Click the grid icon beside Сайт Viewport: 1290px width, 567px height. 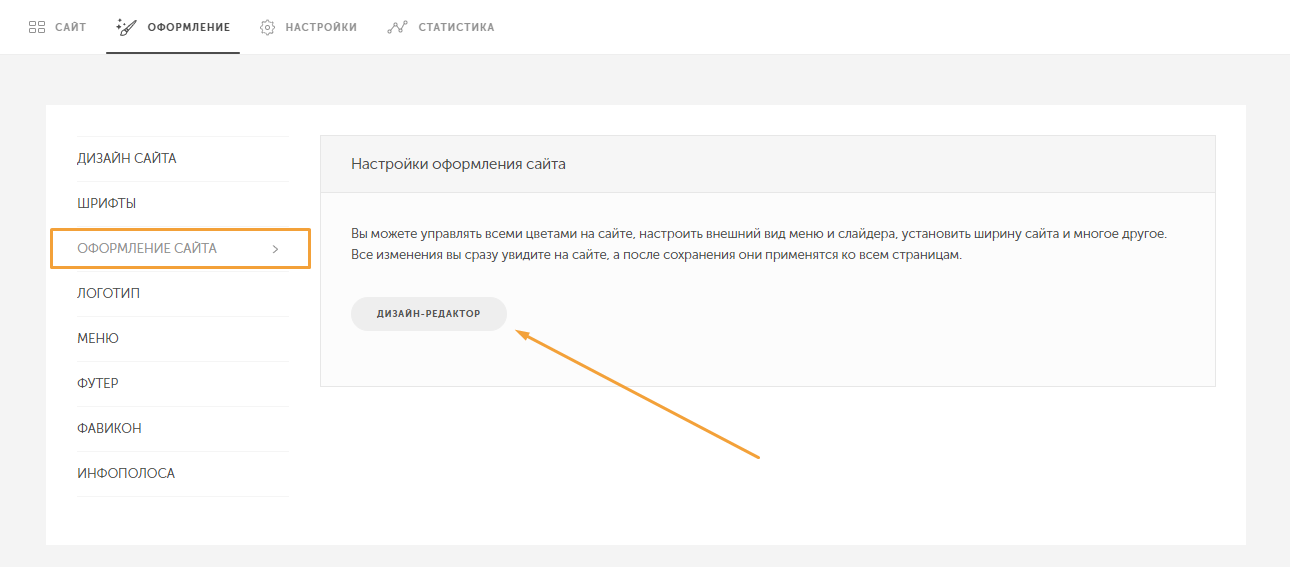pyautogui.click(x=36, y=27)
